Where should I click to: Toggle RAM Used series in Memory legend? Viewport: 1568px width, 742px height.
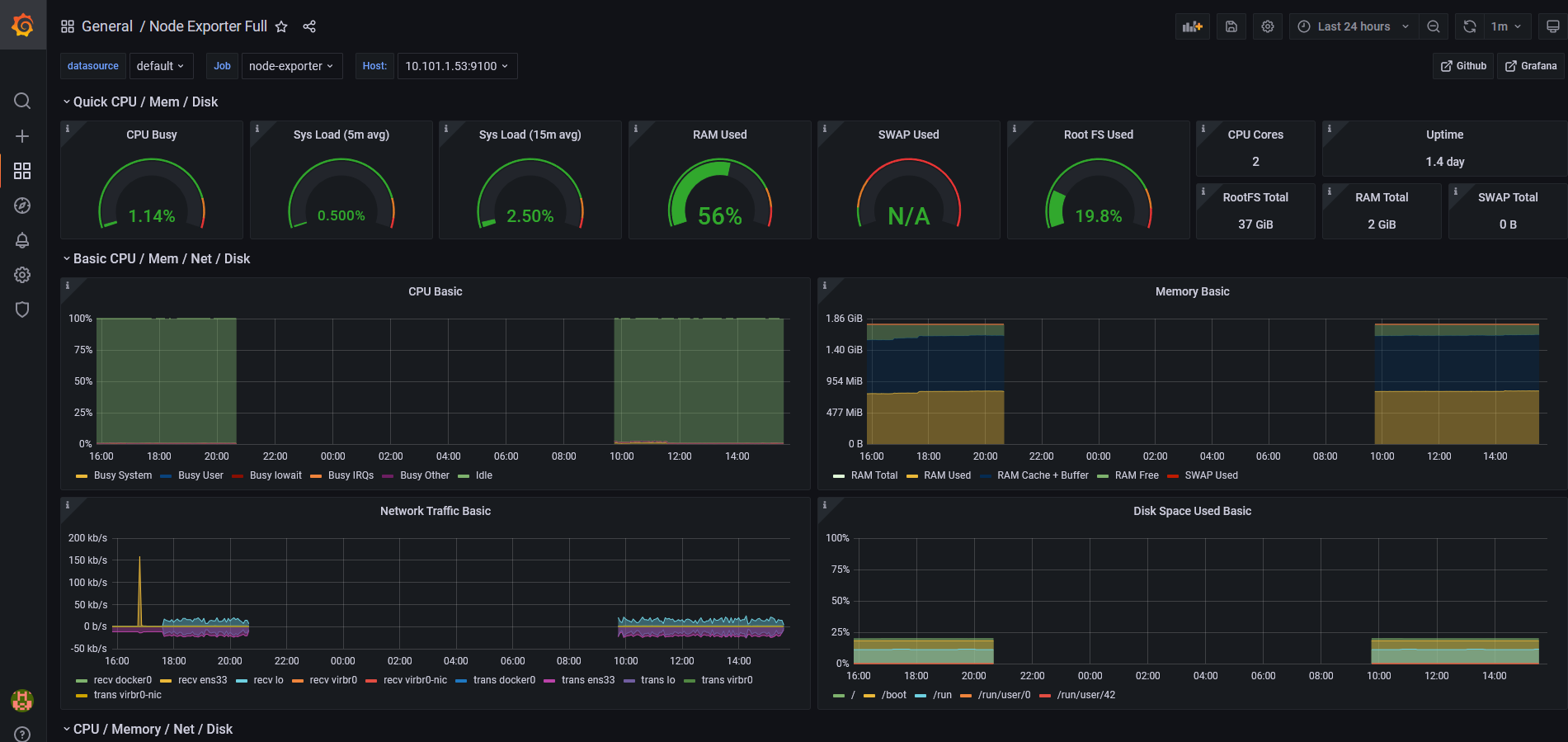coord(947,475)
